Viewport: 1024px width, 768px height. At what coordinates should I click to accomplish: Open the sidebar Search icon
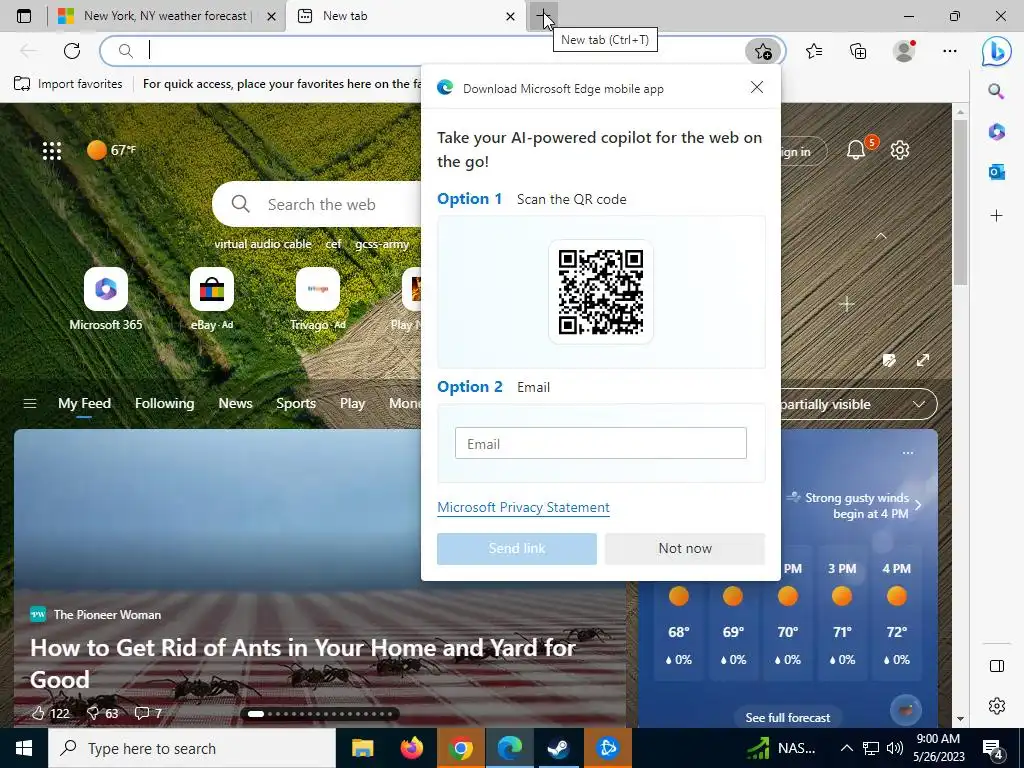pos(996,91)
